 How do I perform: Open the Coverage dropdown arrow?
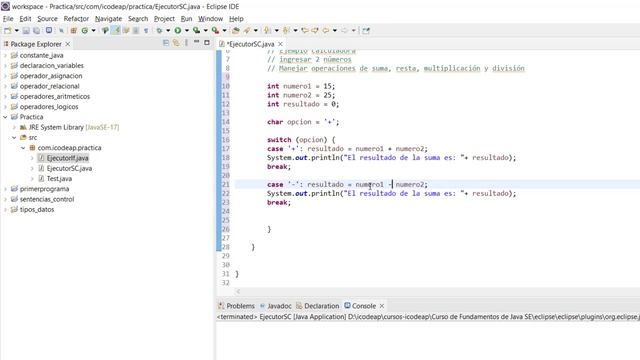pos(205,31)
